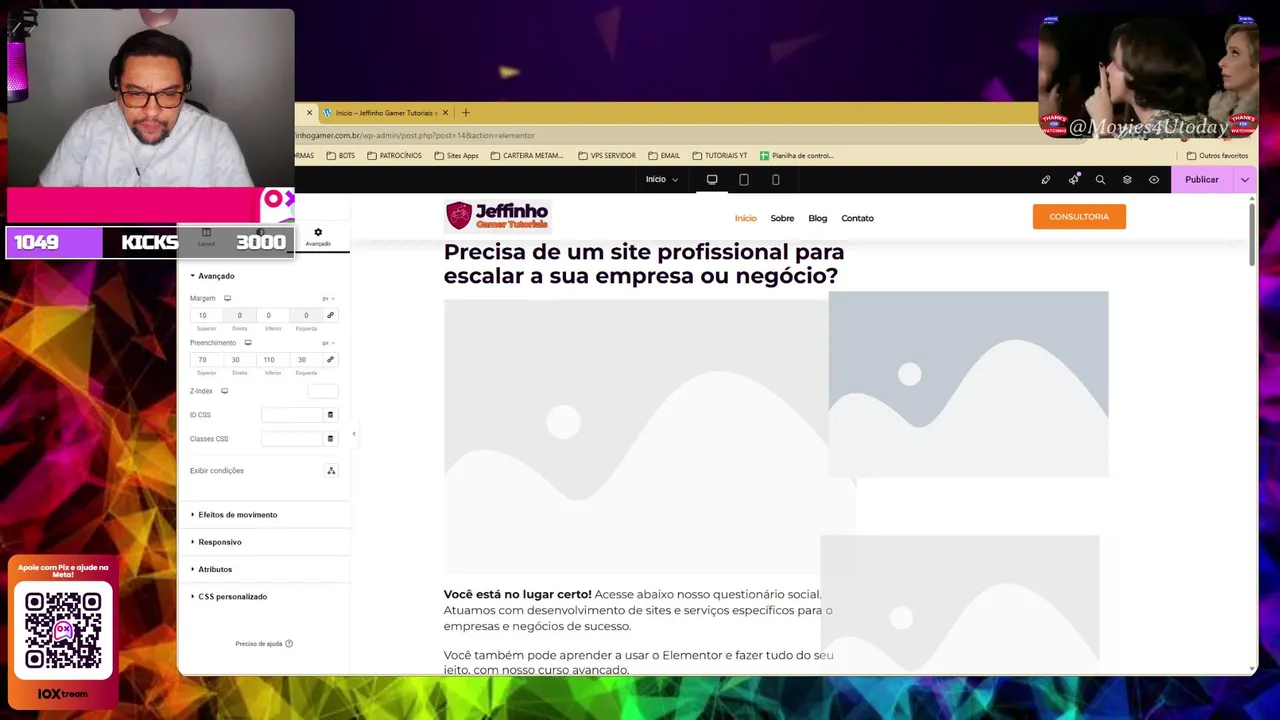1280x720 pixels.
Task: Select the Início Jeffinho Gamer browser tab
Action: (385, 113)
